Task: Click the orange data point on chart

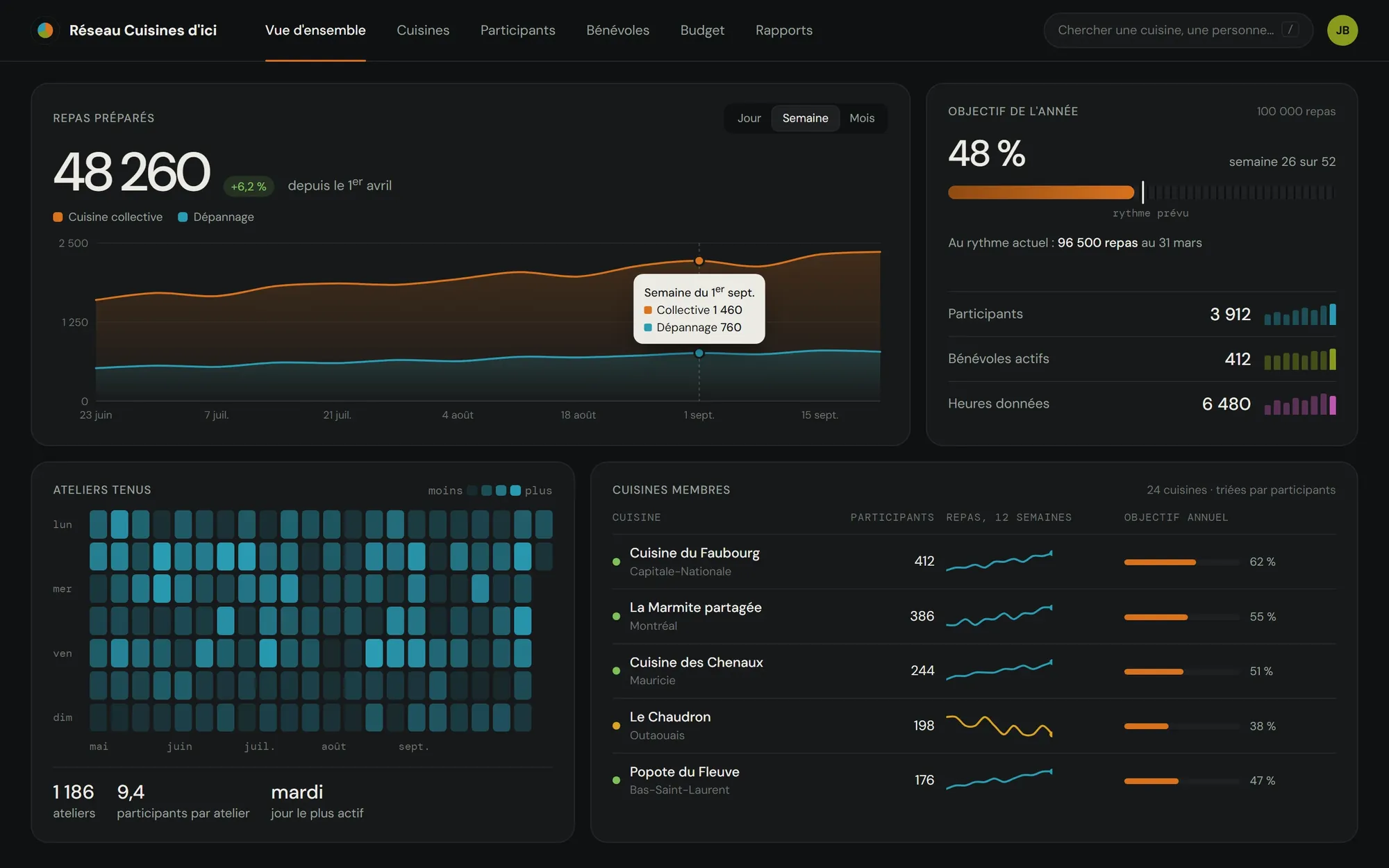Action: pos(699,261)
